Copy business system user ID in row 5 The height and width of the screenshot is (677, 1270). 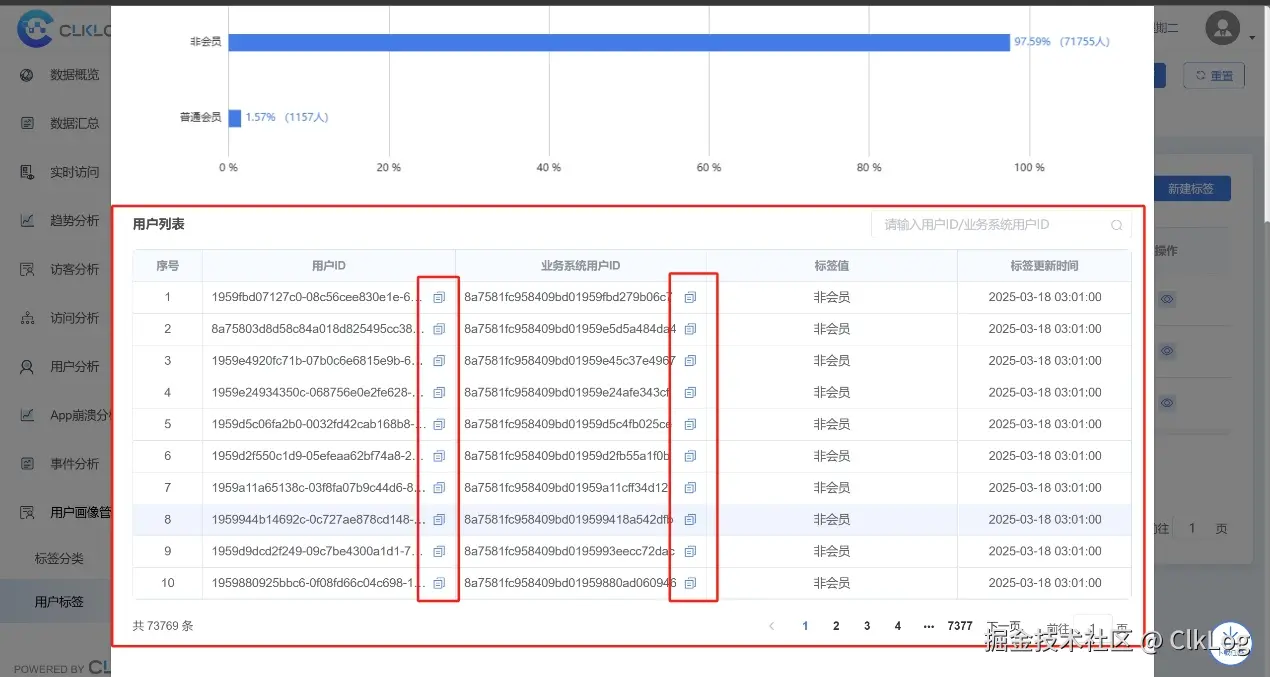[x=690, y=424]
